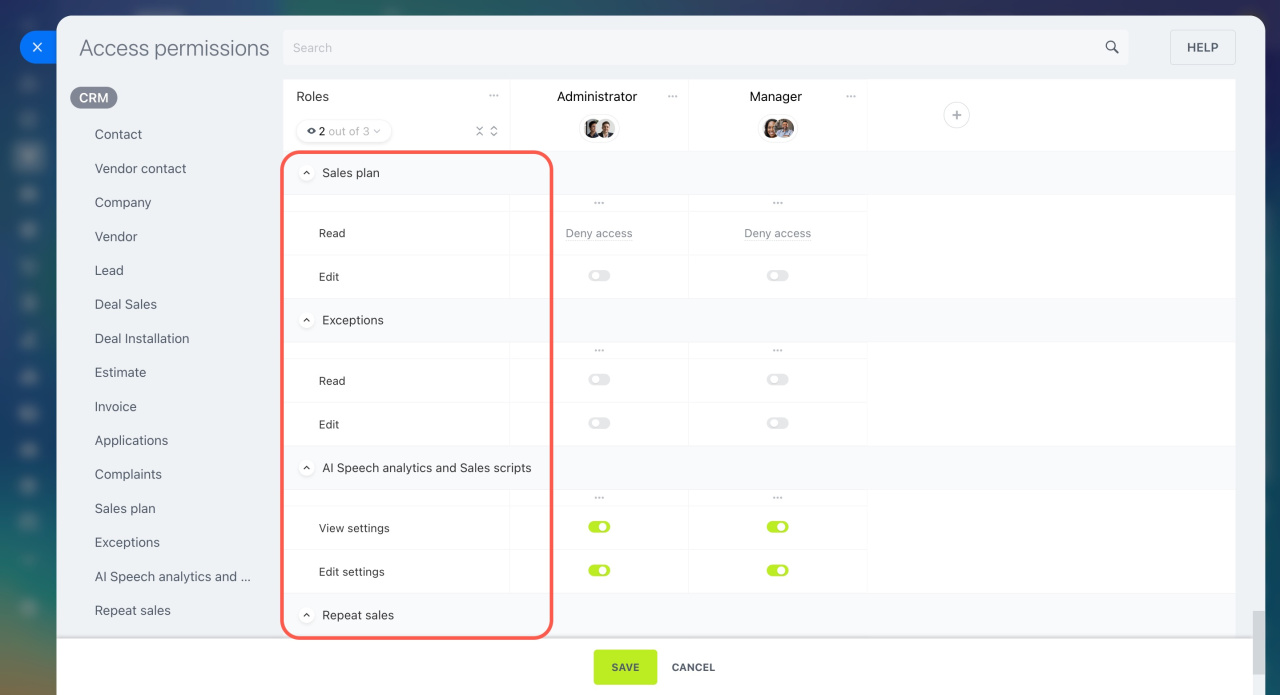The width and height of the screenshot is (1280, 695).
Task: Go to Invoice in the sidebar
Action: [116, 406]
